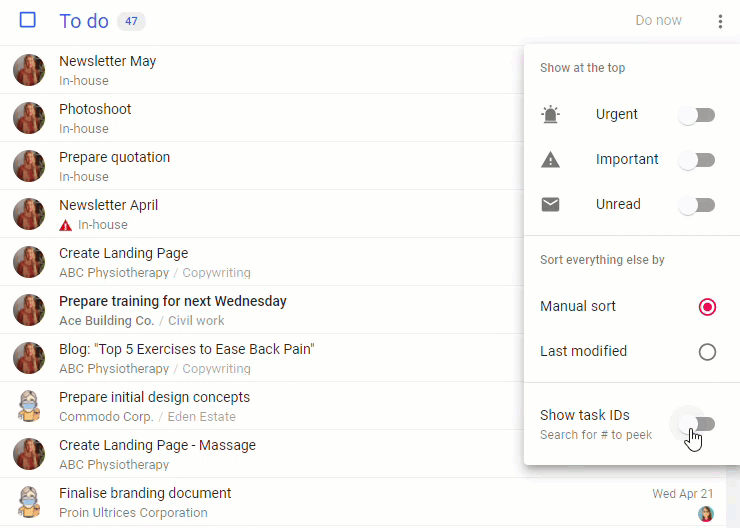Open the Do now section link

click(658, 20)
